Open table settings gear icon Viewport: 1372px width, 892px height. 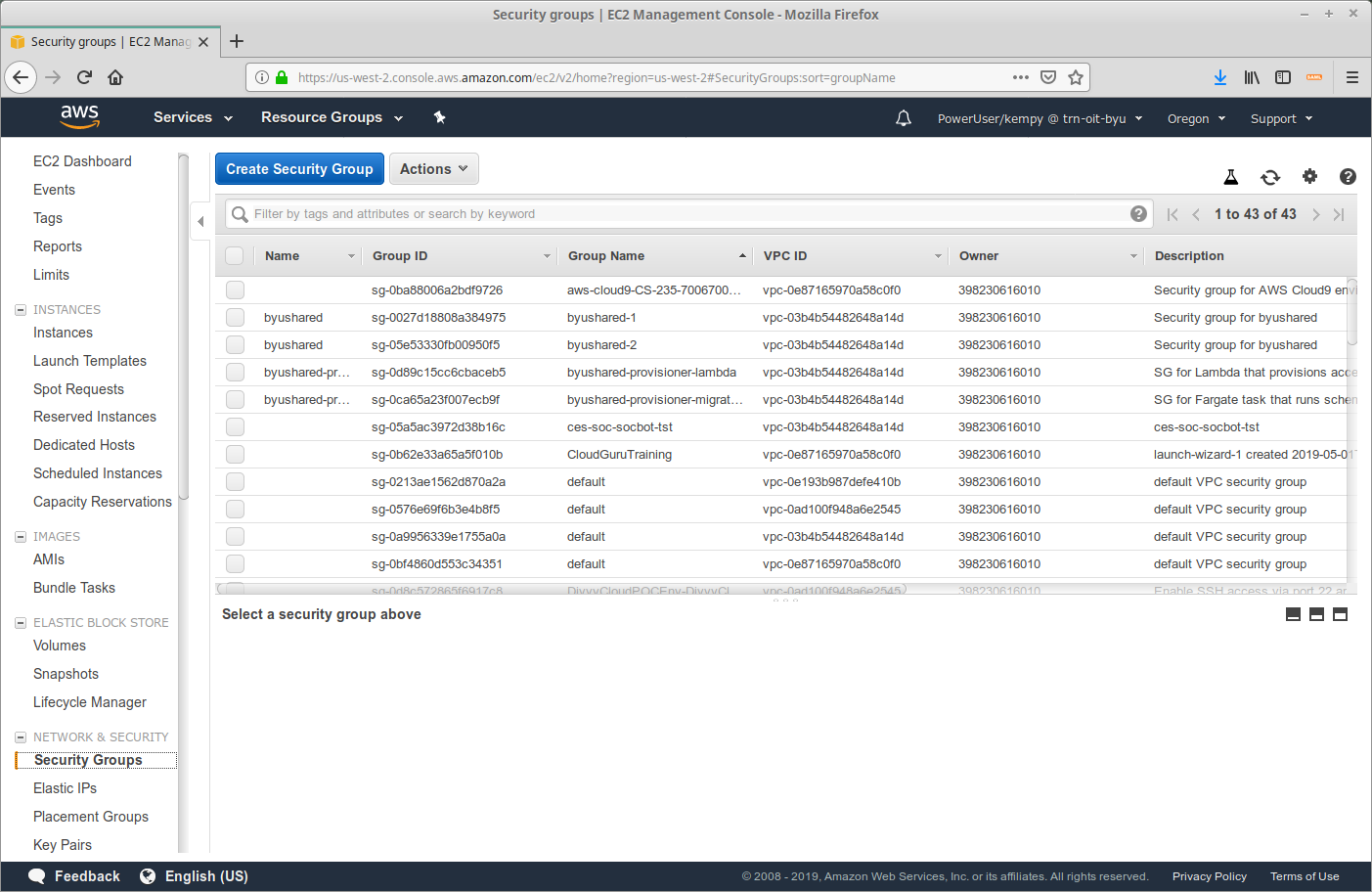point(1309,176)
